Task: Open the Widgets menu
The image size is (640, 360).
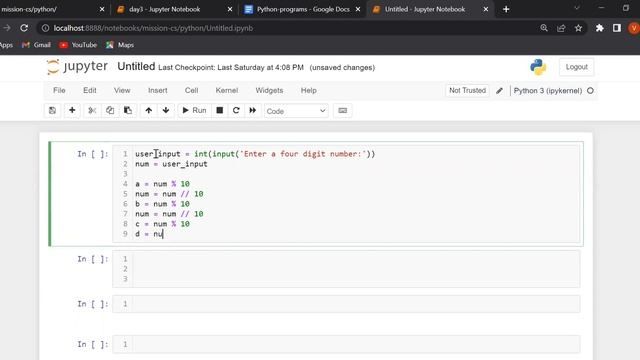Action: [x=269, y=90]
